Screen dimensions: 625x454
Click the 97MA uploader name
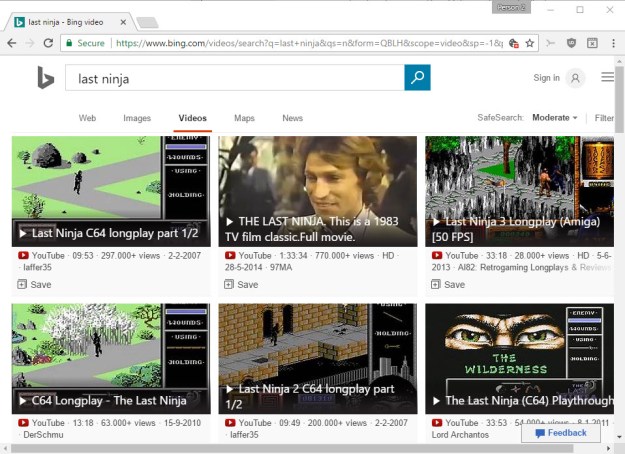coord(281,267)
